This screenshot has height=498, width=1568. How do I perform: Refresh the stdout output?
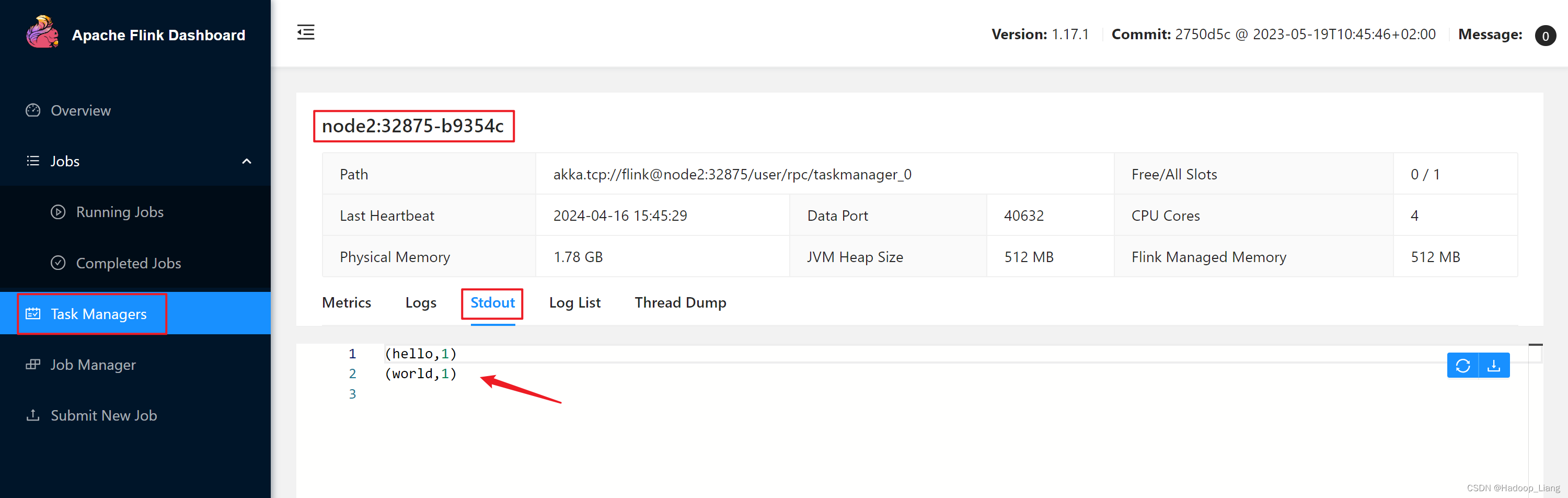tap(1463, 365)
